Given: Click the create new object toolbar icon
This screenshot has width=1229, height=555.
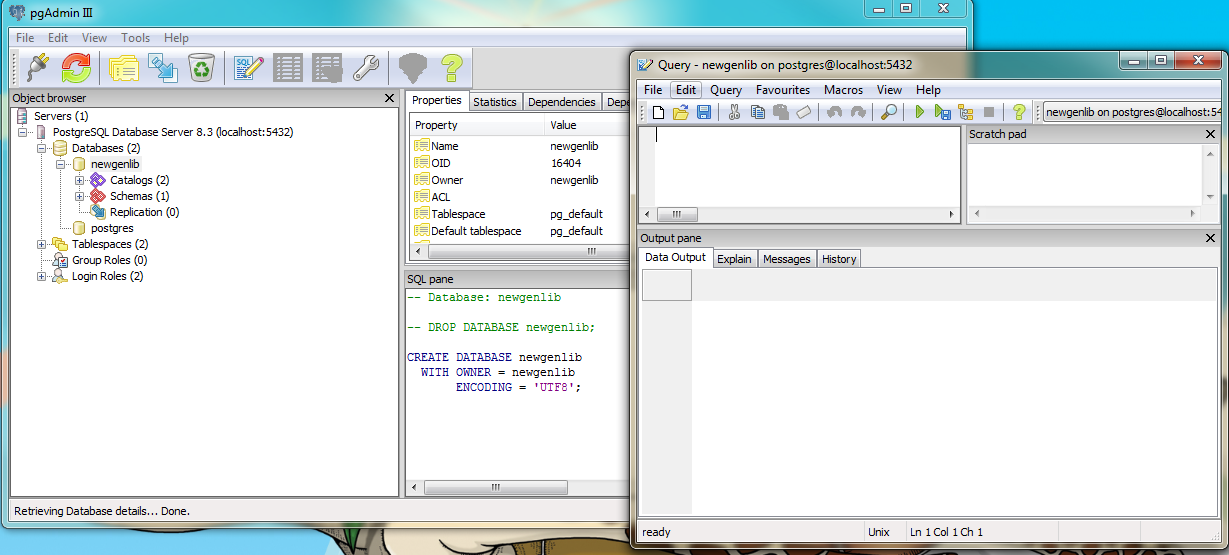Looking at the screenshot, I should tap(162, 68).
